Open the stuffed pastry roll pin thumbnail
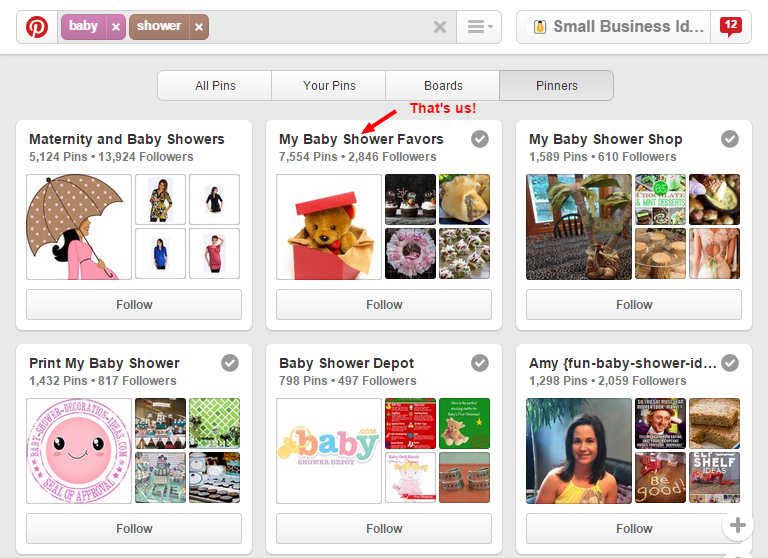Image resolution: width=768 pixels, height=558 pixels. coord(464,199)
